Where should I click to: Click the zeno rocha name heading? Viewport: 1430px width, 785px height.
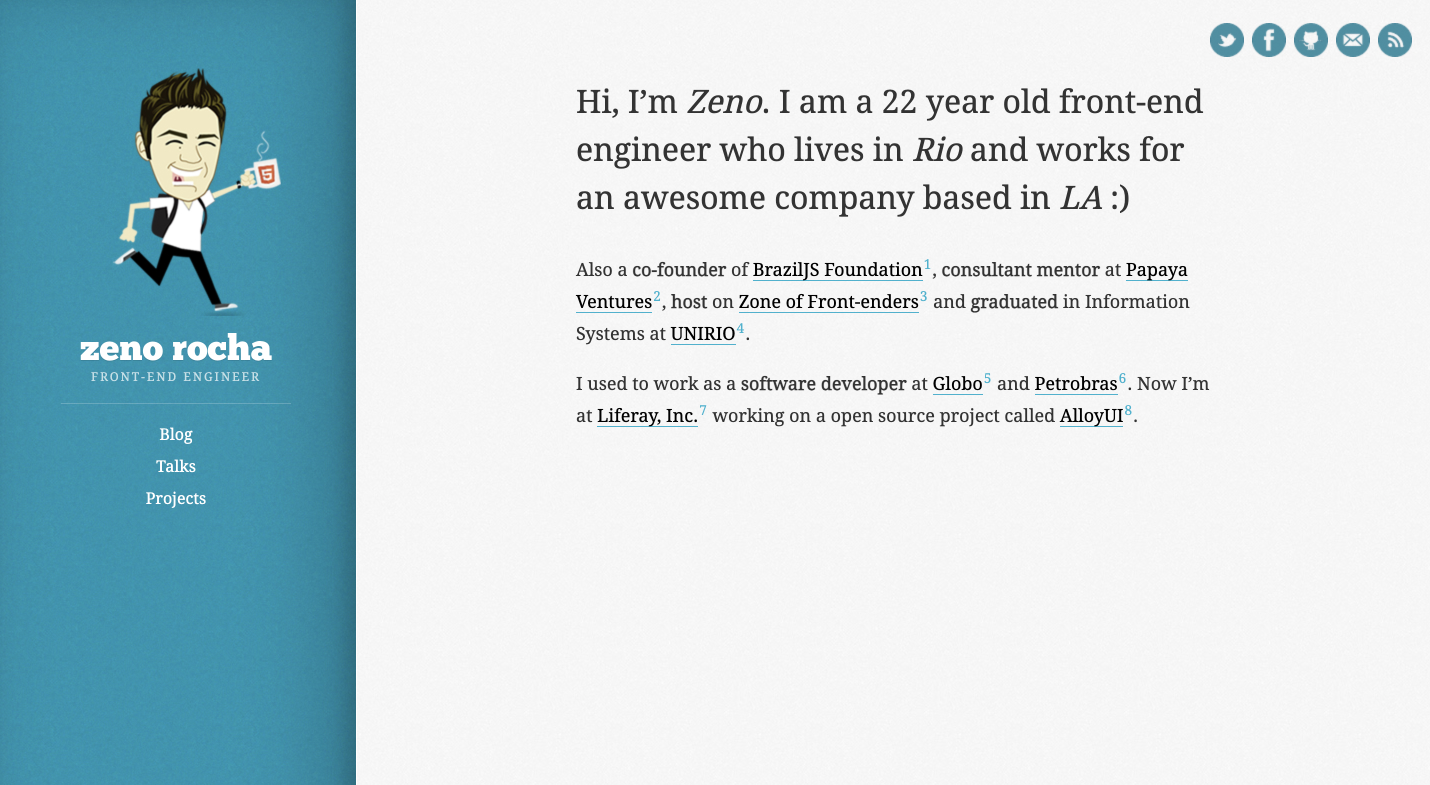click(175, 350)
